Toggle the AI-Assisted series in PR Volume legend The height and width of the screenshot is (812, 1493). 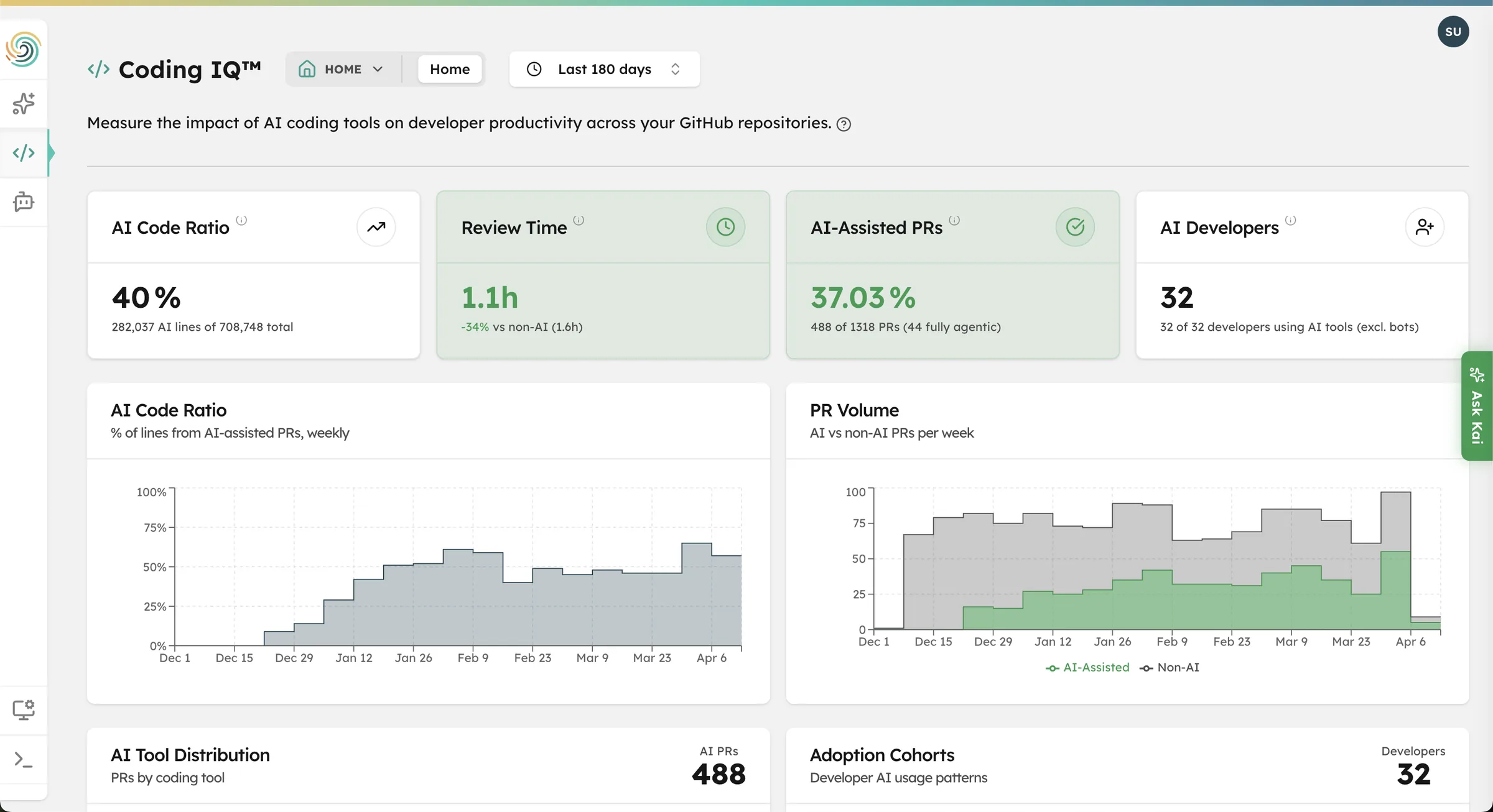tap(1087, 667)
